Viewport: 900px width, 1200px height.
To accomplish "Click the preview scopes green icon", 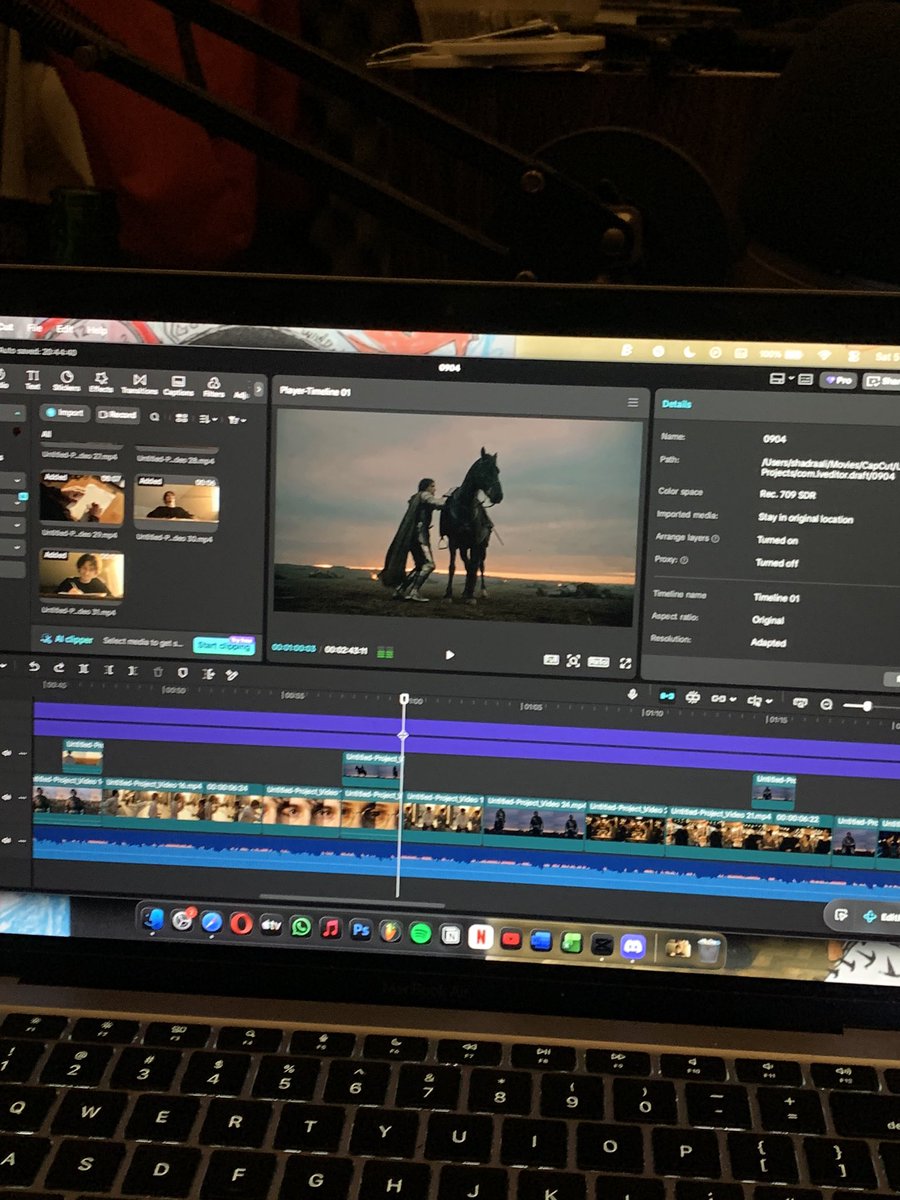I will pyautogui.click(x=385, y=653).
